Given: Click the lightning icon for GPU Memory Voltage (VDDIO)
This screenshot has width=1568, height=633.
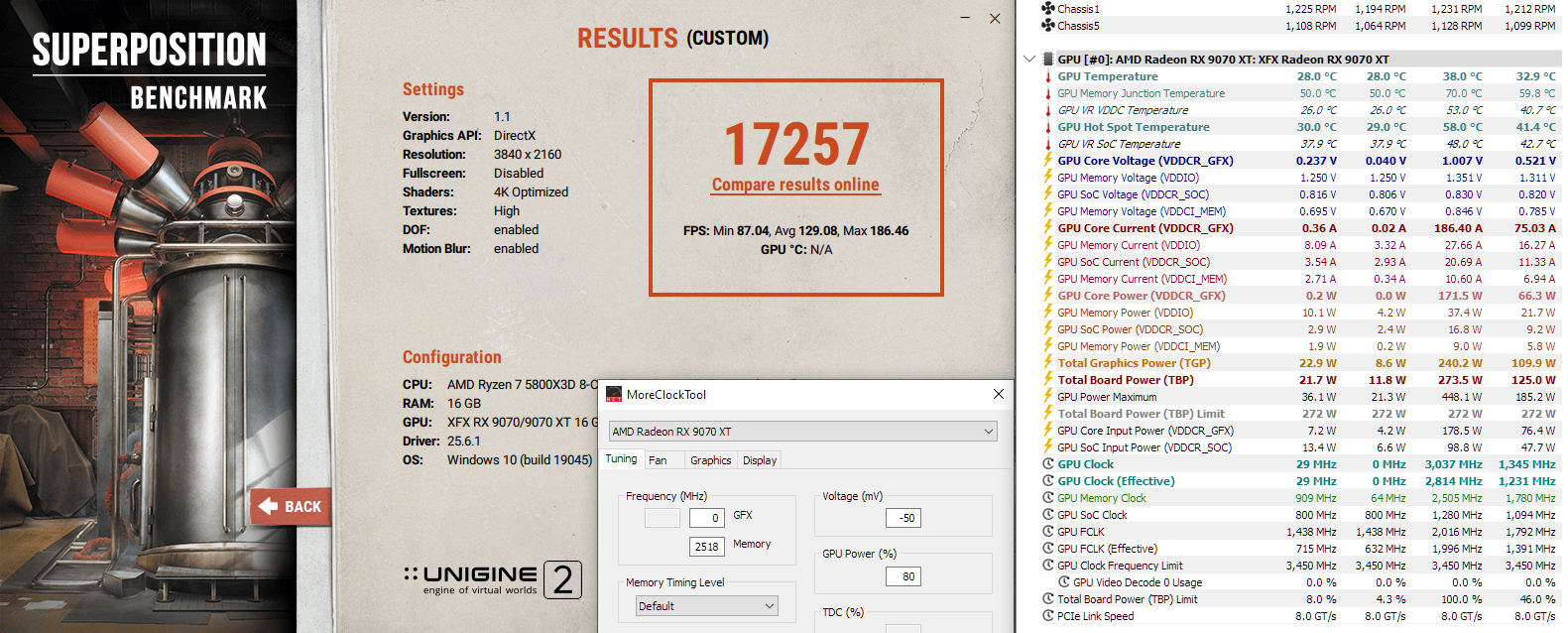Looking at the screenshot, I should 1048,178.
